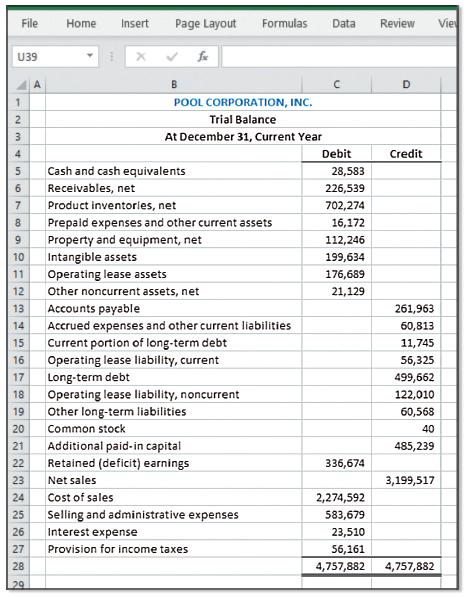The image size is (466, 597).
Task: Select the Operating lease assets cell
Action: click(x=174, y=274)
